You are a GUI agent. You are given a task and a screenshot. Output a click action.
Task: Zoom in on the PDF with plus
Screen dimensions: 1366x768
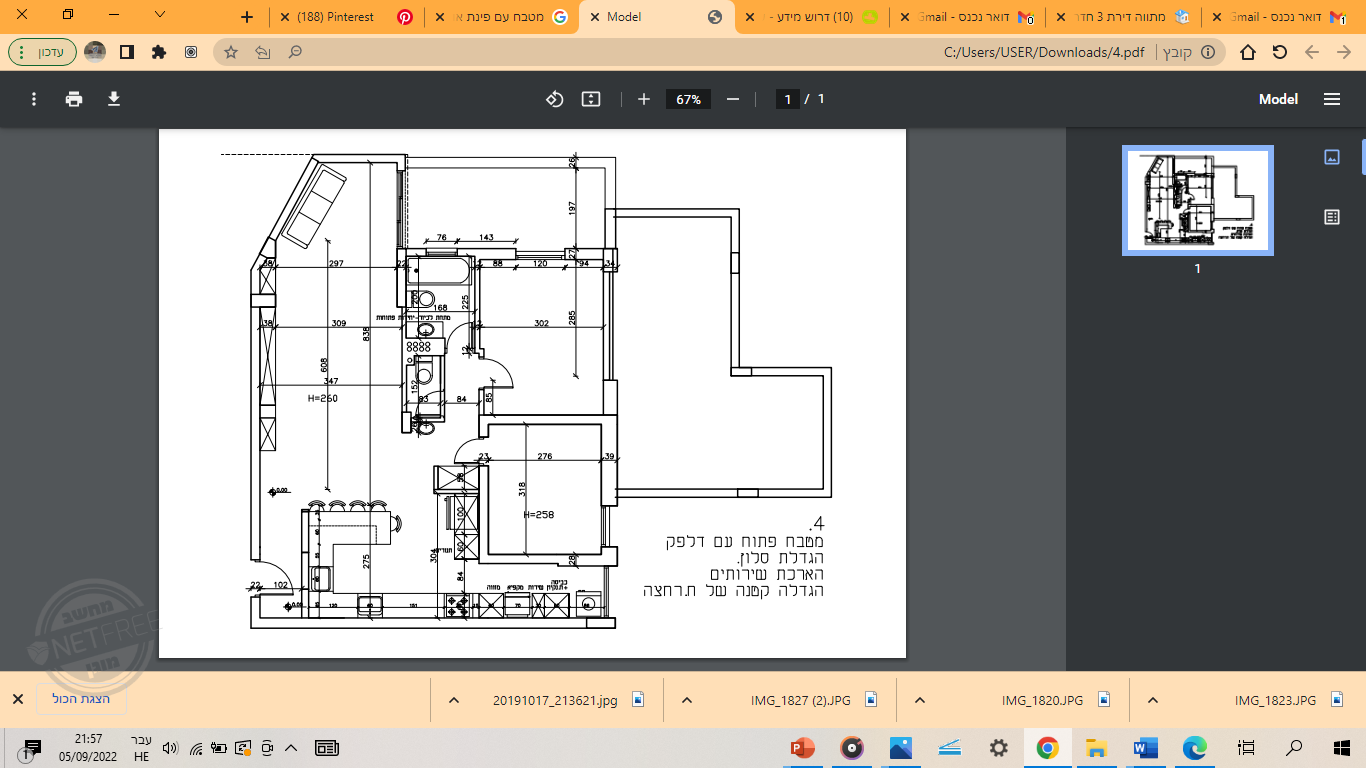click(x=644, y=99)
